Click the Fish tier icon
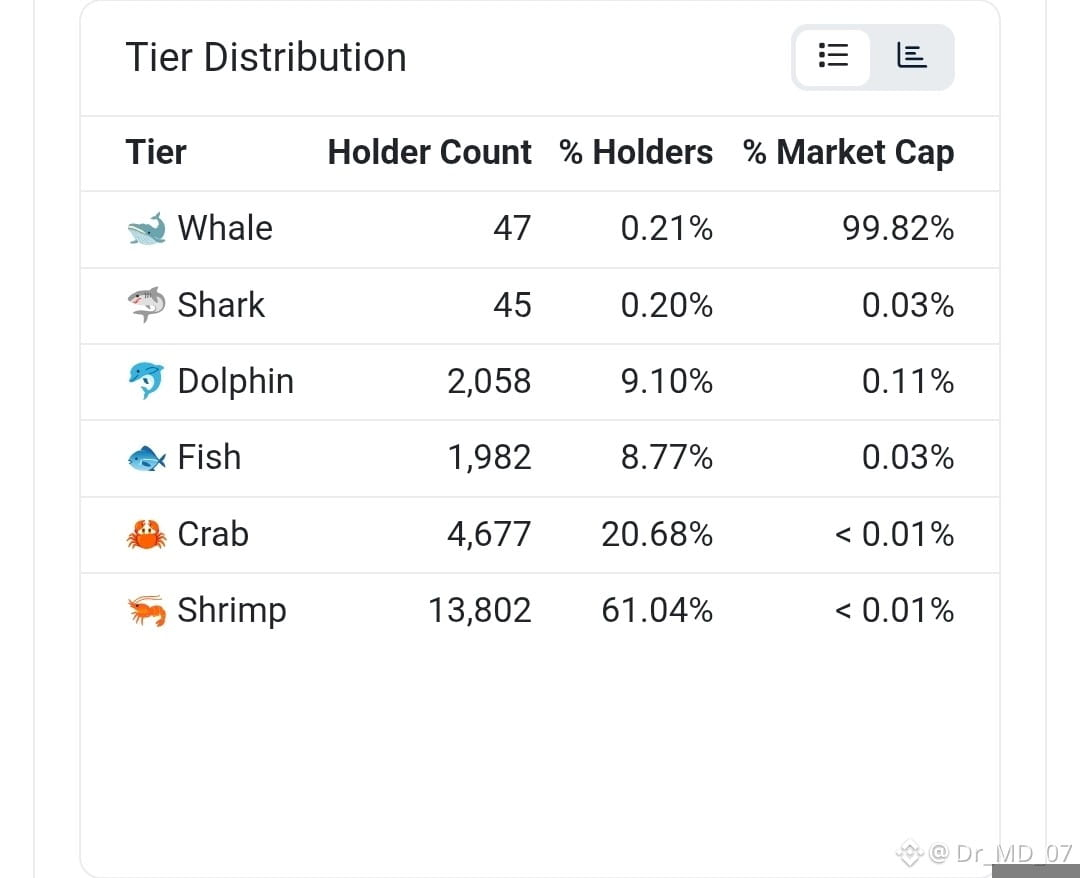The height and width of the screenshot is (878, 1080). coord(147,458)
